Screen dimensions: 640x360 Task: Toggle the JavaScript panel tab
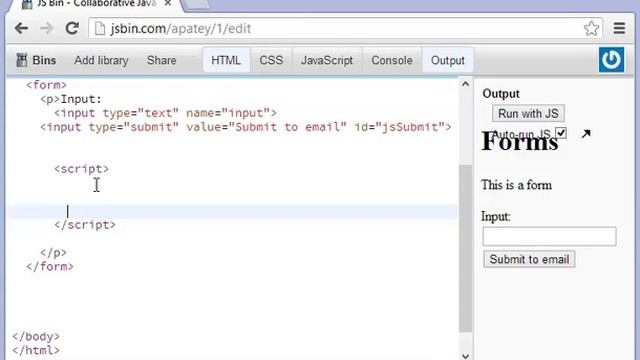[x=327, y=60]
